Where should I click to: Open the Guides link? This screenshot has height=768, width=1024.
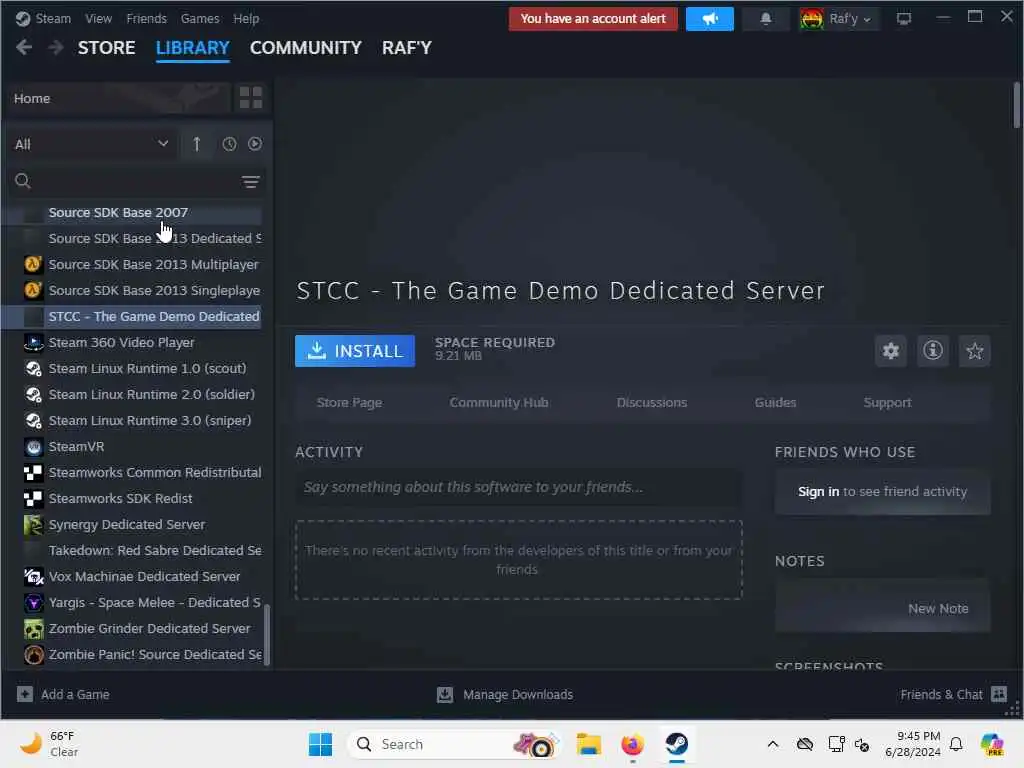(775, 402)
